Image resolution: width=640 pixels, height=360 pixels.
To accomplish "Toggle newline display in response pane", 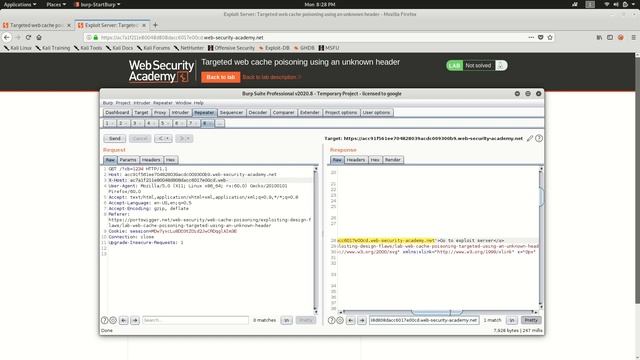I will (512, 320).
